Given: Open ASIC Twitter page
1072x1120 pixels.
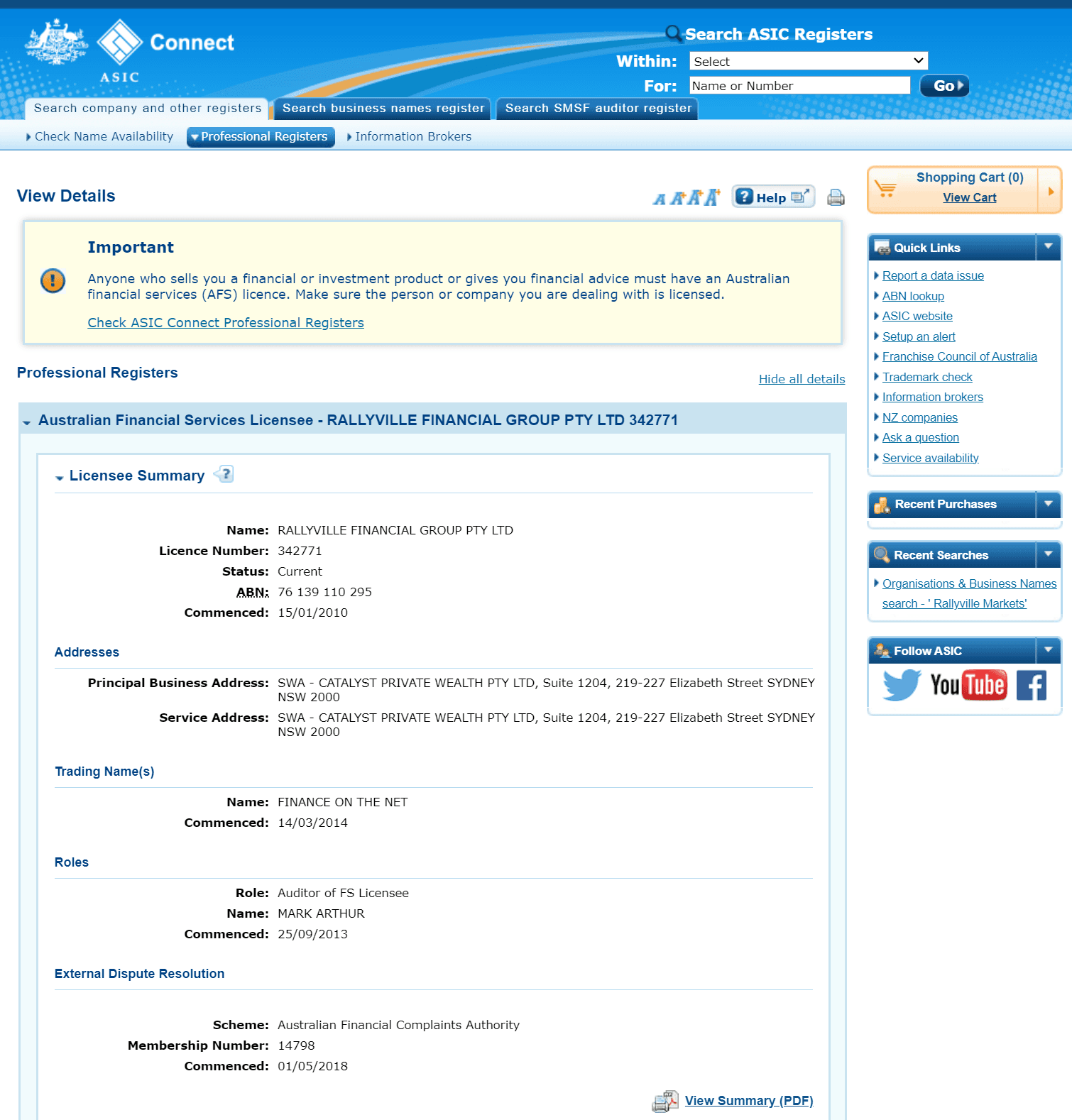Looking at the screenshot, I should pos(902,685).
